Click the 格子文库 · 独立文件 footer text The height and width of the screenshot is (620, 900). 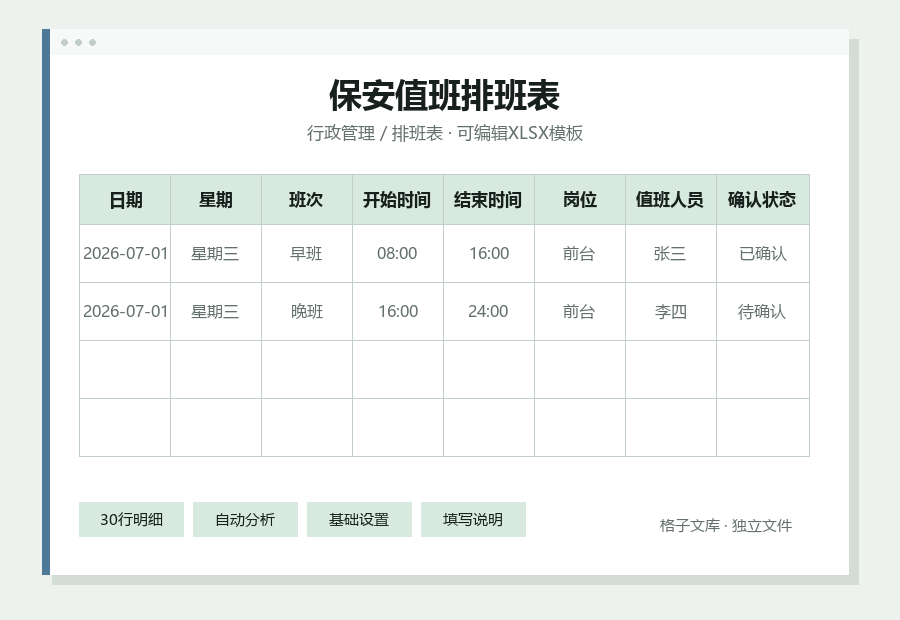(x=726, y=525)
